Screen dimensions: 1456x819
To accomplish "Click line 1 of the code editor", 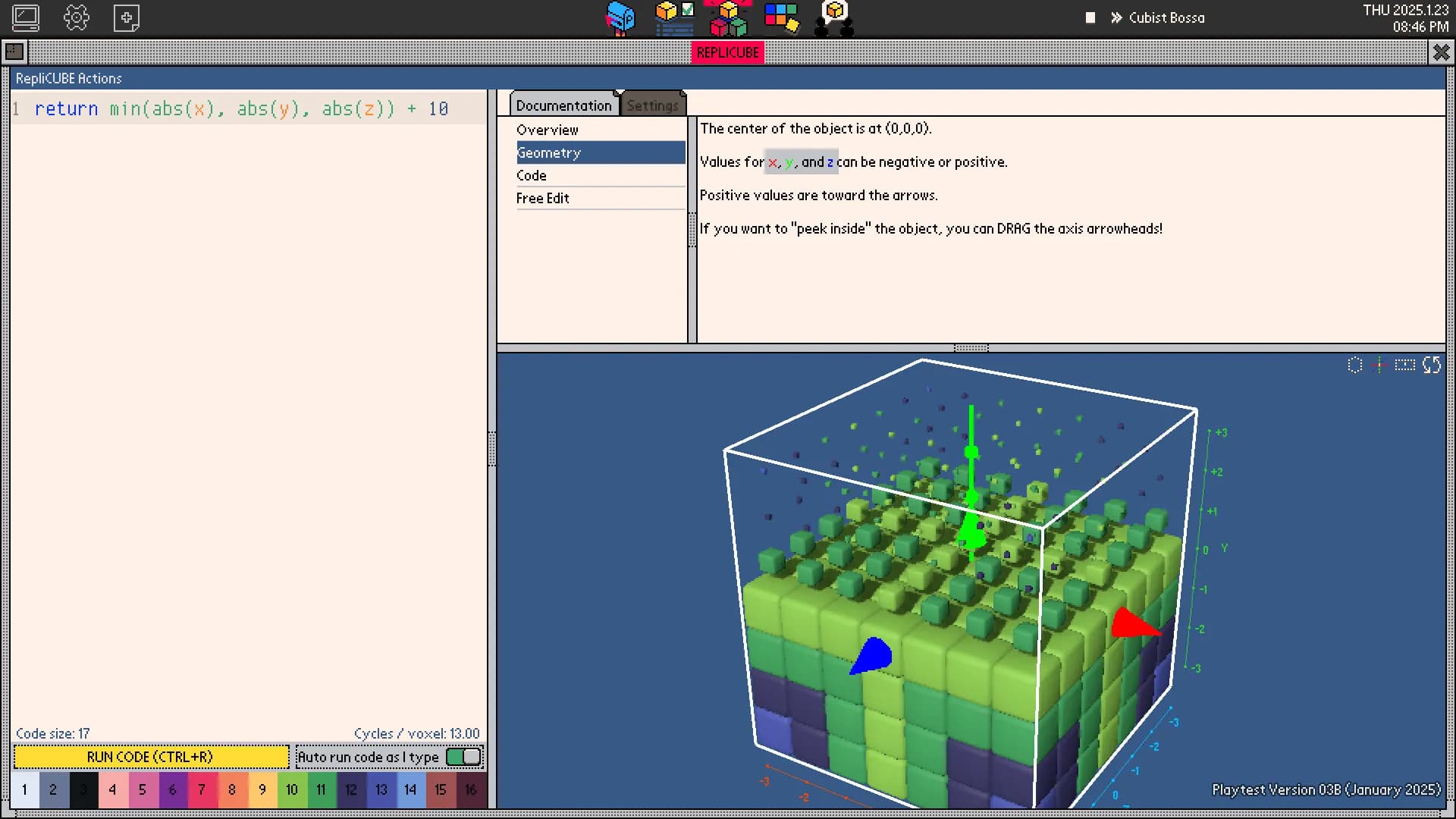I will (x=227, y=108).
